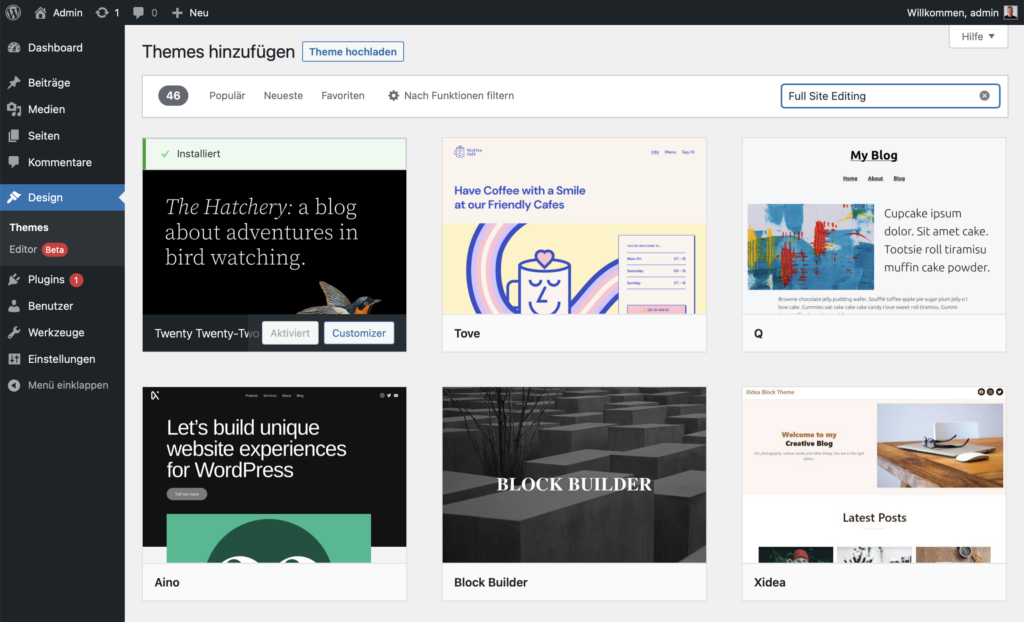1024x622 pixels.
Task: Select the Themes submenu item
Action: pos(29,227)
